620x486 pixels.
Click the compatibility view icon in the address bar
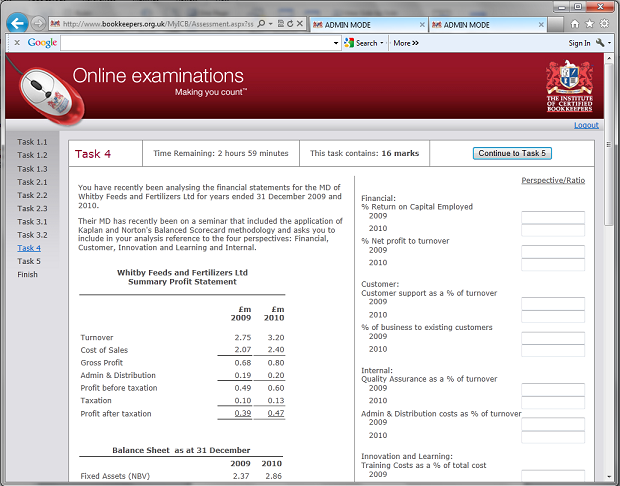(281, 24)
